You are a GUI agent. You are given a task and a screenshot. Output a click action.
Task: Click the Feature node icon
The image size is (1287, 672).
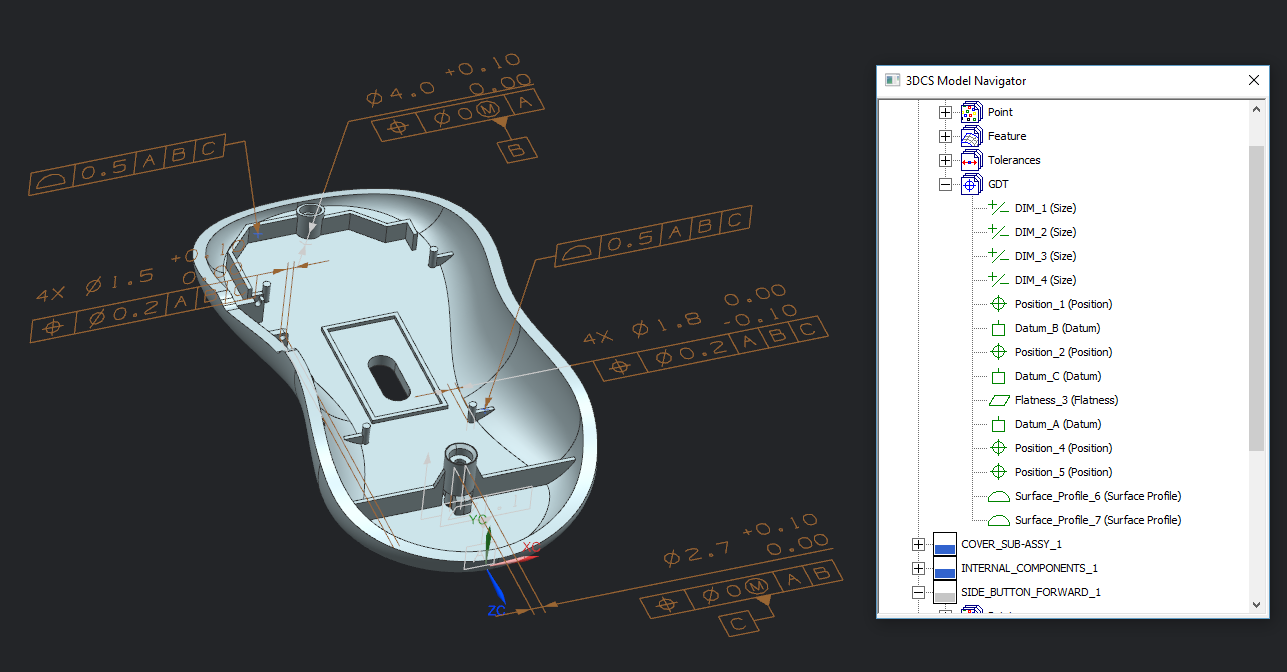coord(970,135)
